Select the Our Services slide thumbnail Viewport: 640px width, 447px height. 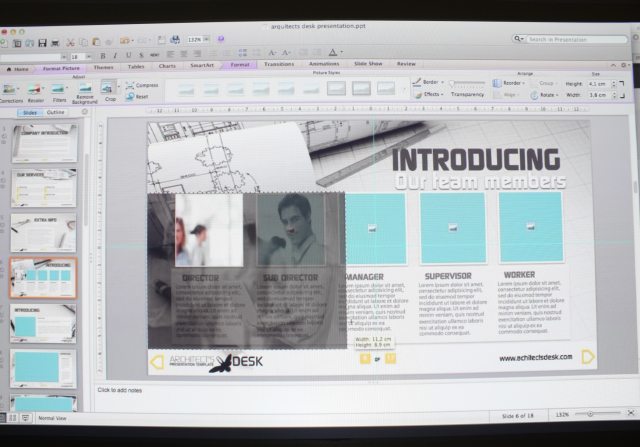pyautogui.click(x=44, y=188)
